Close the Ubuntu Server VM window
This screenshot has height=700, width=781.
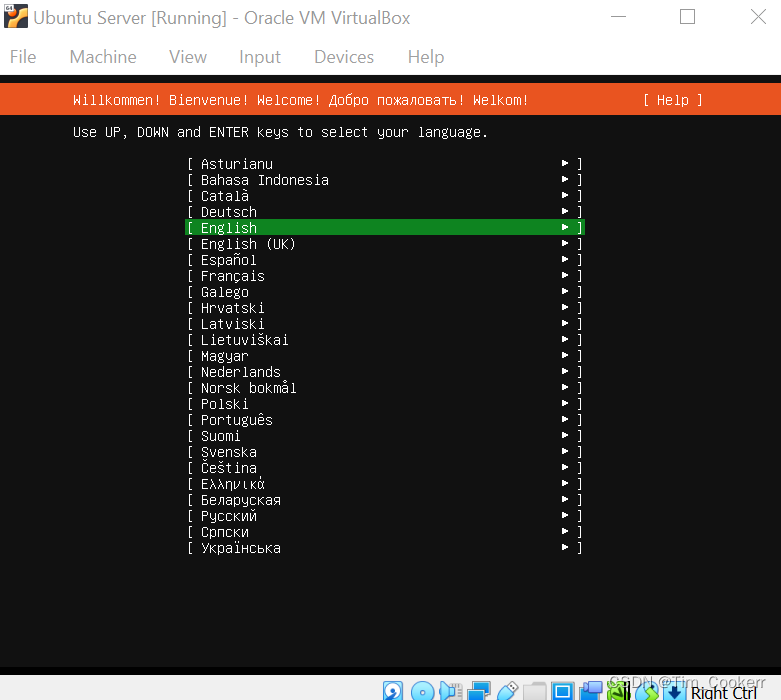pyautogui.click(x=758, y=16)
